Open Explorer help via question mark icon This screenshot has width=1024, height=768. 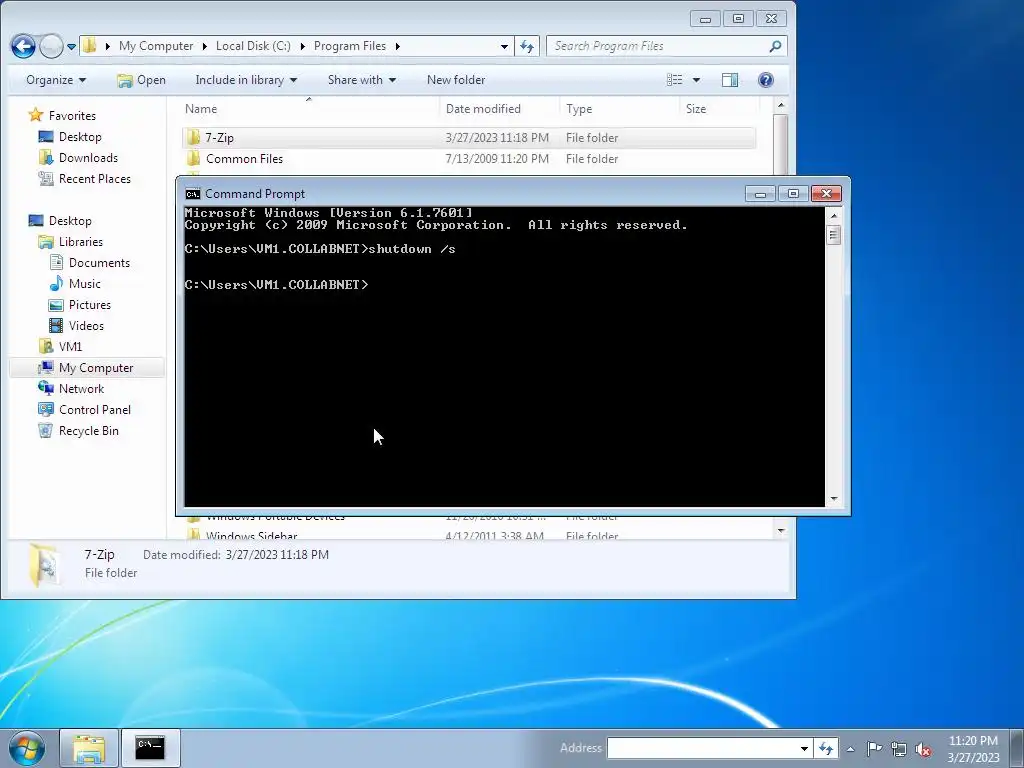pyautogui.click(x=765, y=80)
